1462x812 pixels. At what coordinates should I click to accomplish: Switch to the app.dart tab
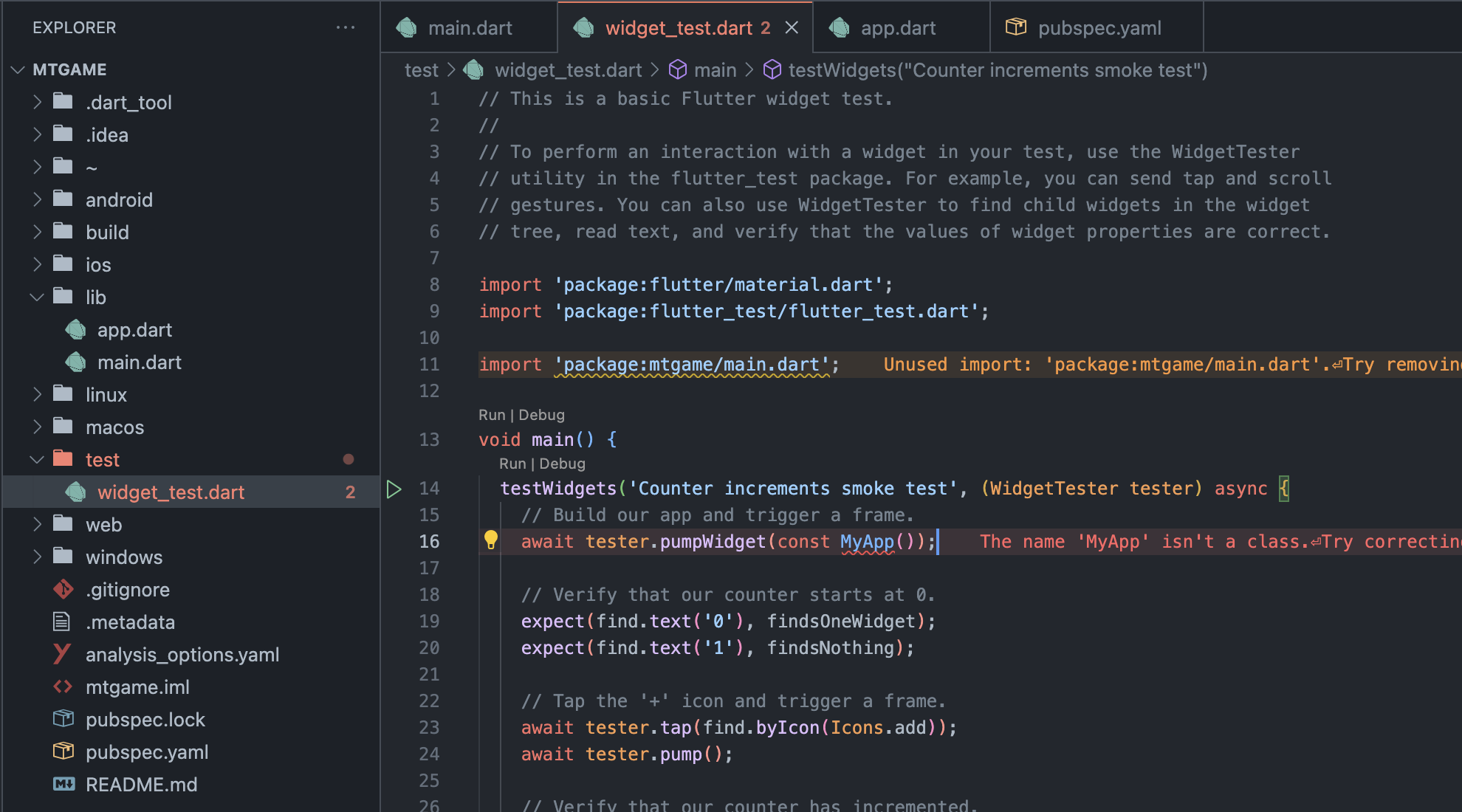coord(897,28)
